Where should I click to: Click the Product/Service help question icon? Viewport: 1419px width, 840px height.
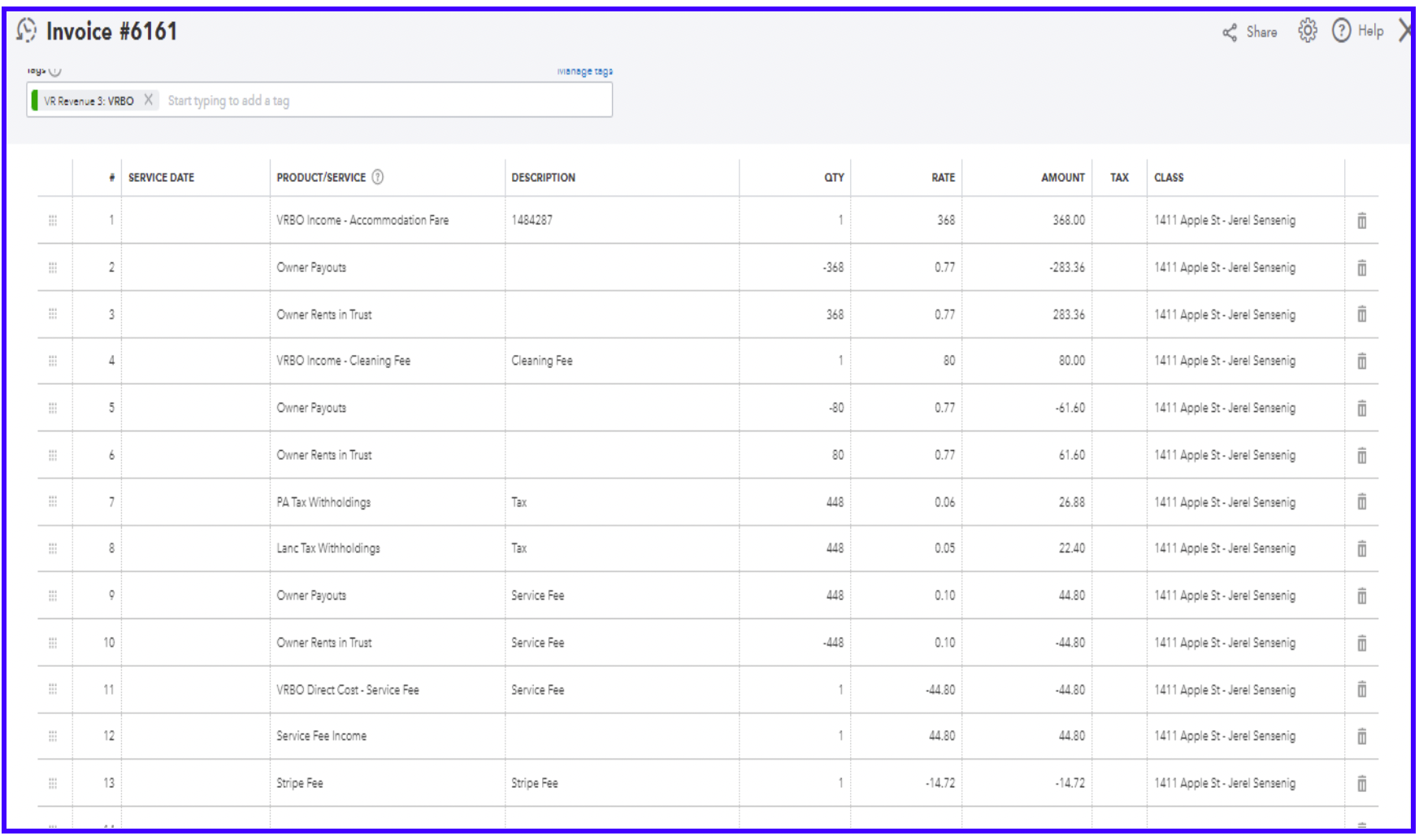pyautogui.click(x=378, y=177)
